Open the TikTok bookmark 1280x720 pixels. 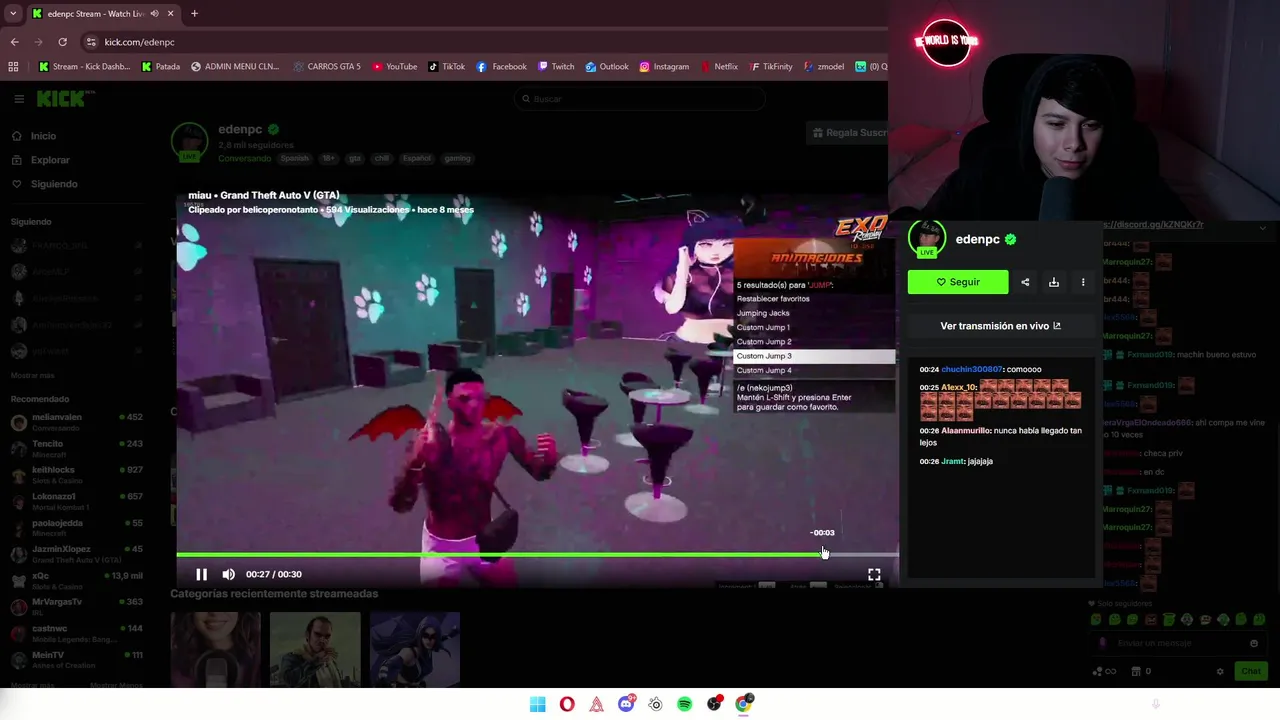447,67
